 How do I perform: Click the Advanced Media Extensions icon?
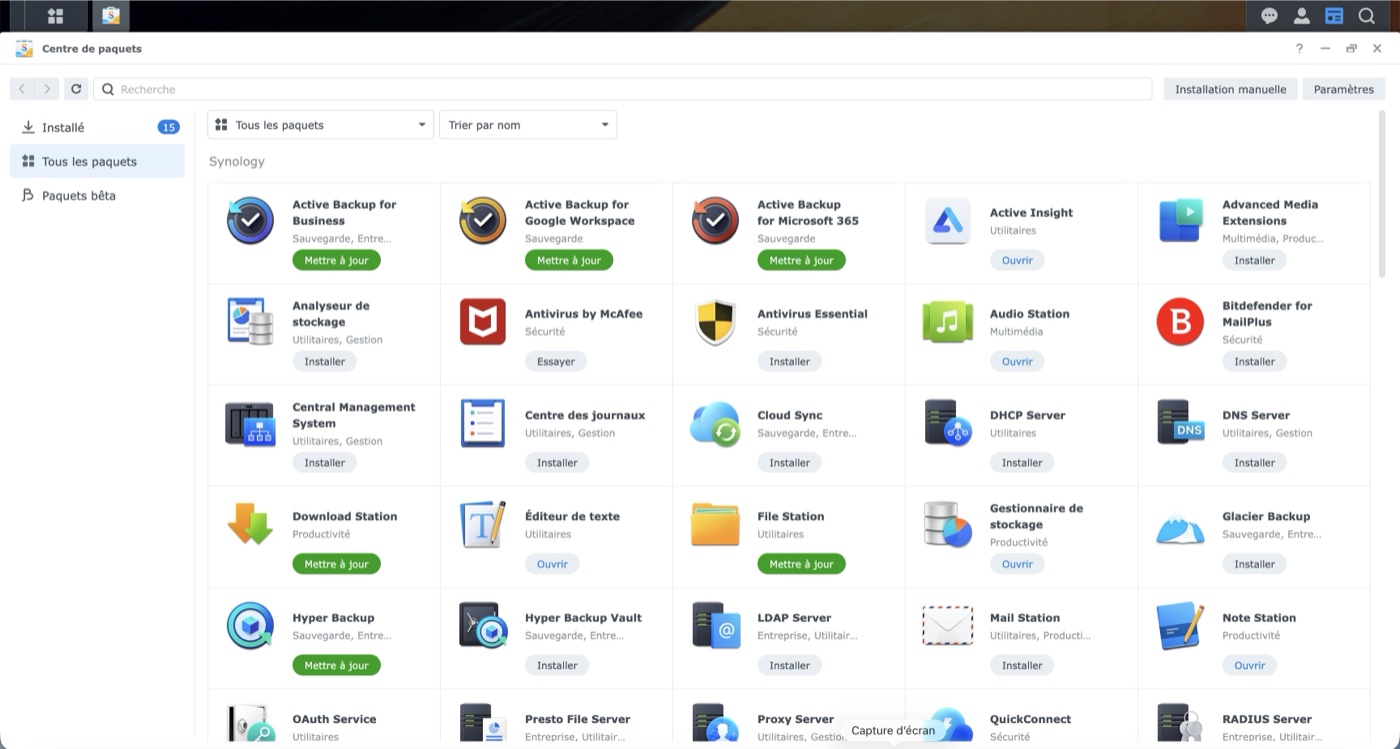(1180, 221)
